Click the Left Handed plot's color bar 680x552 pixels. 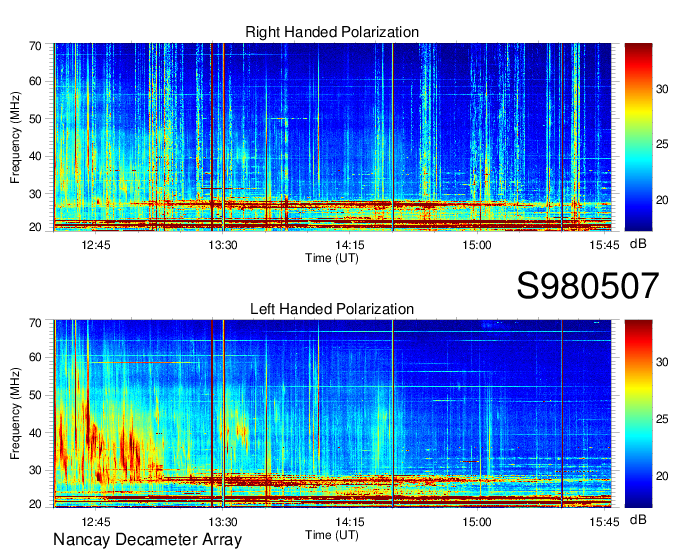point(638,414)
